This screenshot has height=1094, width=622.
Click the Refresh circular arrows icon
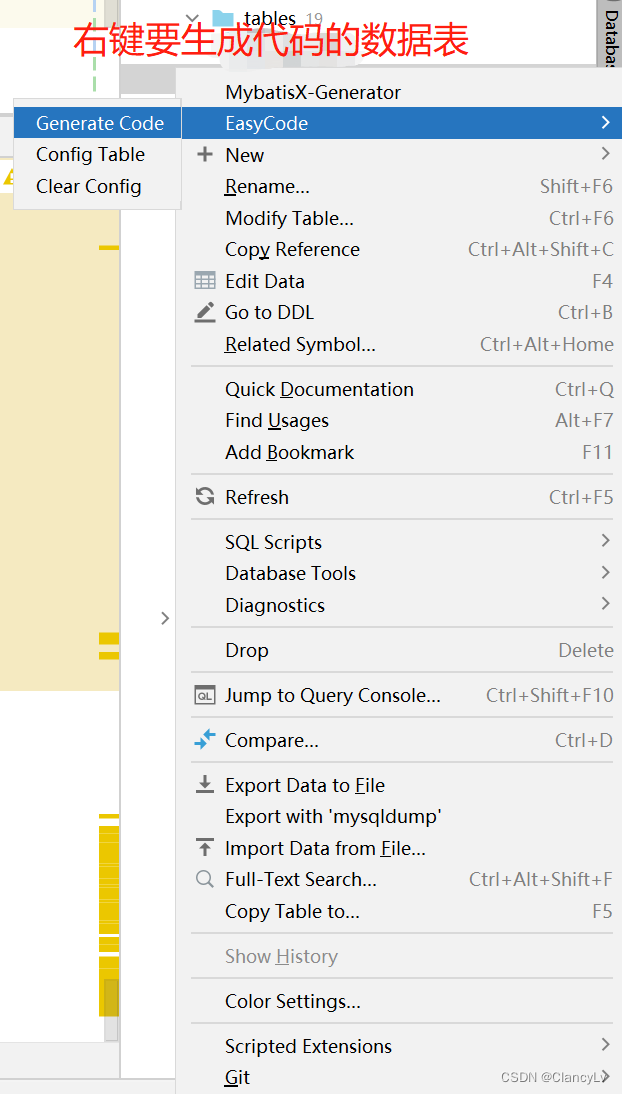point(205,497)
